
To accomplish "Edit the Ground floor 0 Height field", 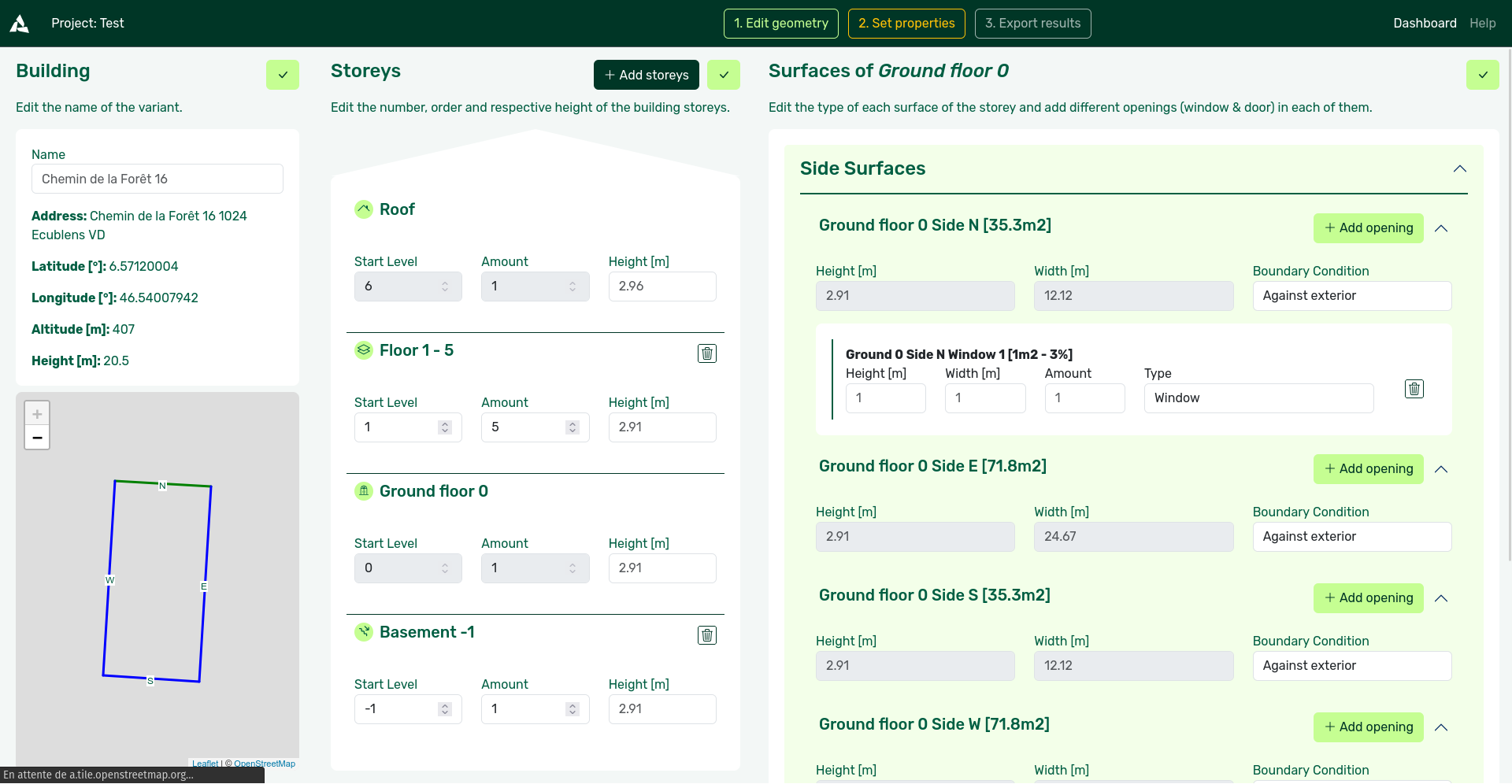I will coord(662,568).
